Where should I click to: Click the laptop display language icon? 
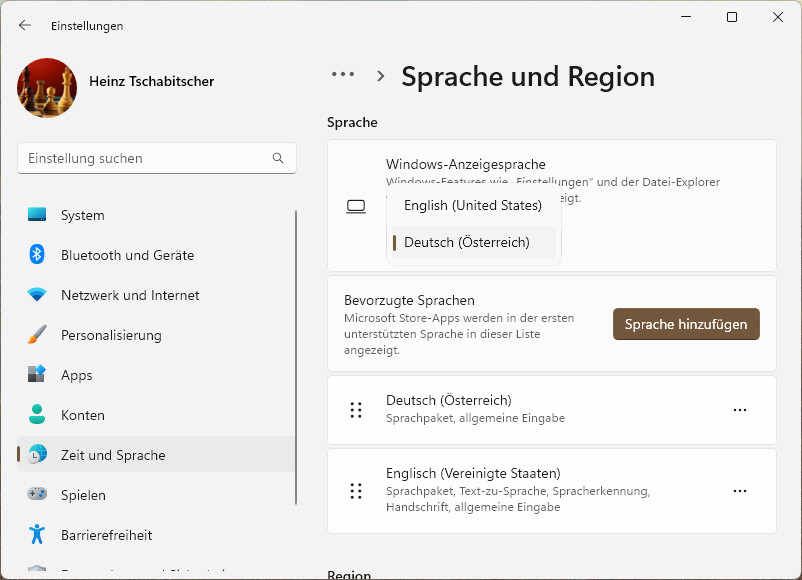(356, 206)
